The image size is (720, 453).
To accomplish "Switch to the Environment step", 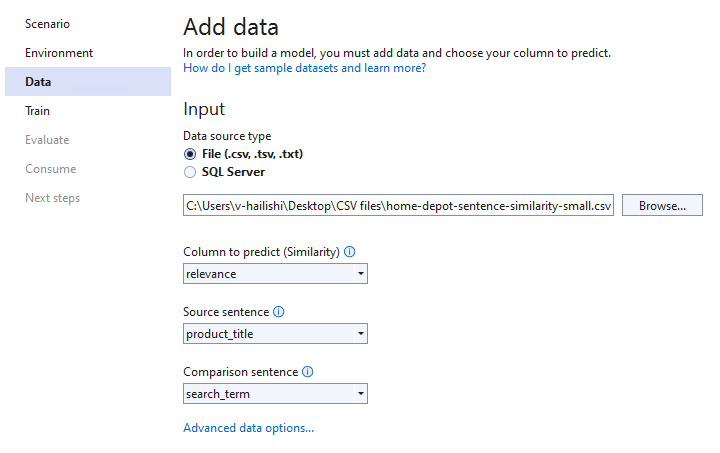I will coord(59,53).
